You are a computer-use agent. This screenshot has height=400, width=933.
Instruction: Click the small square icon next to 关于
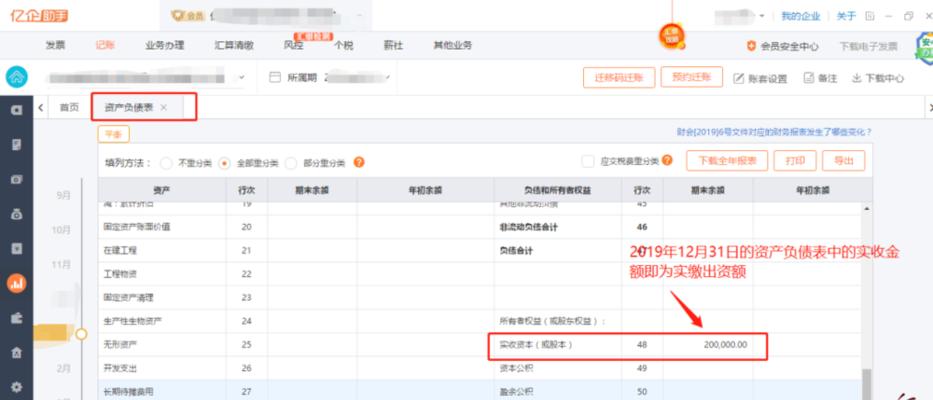pyautogui.click(x=870, y=16)
